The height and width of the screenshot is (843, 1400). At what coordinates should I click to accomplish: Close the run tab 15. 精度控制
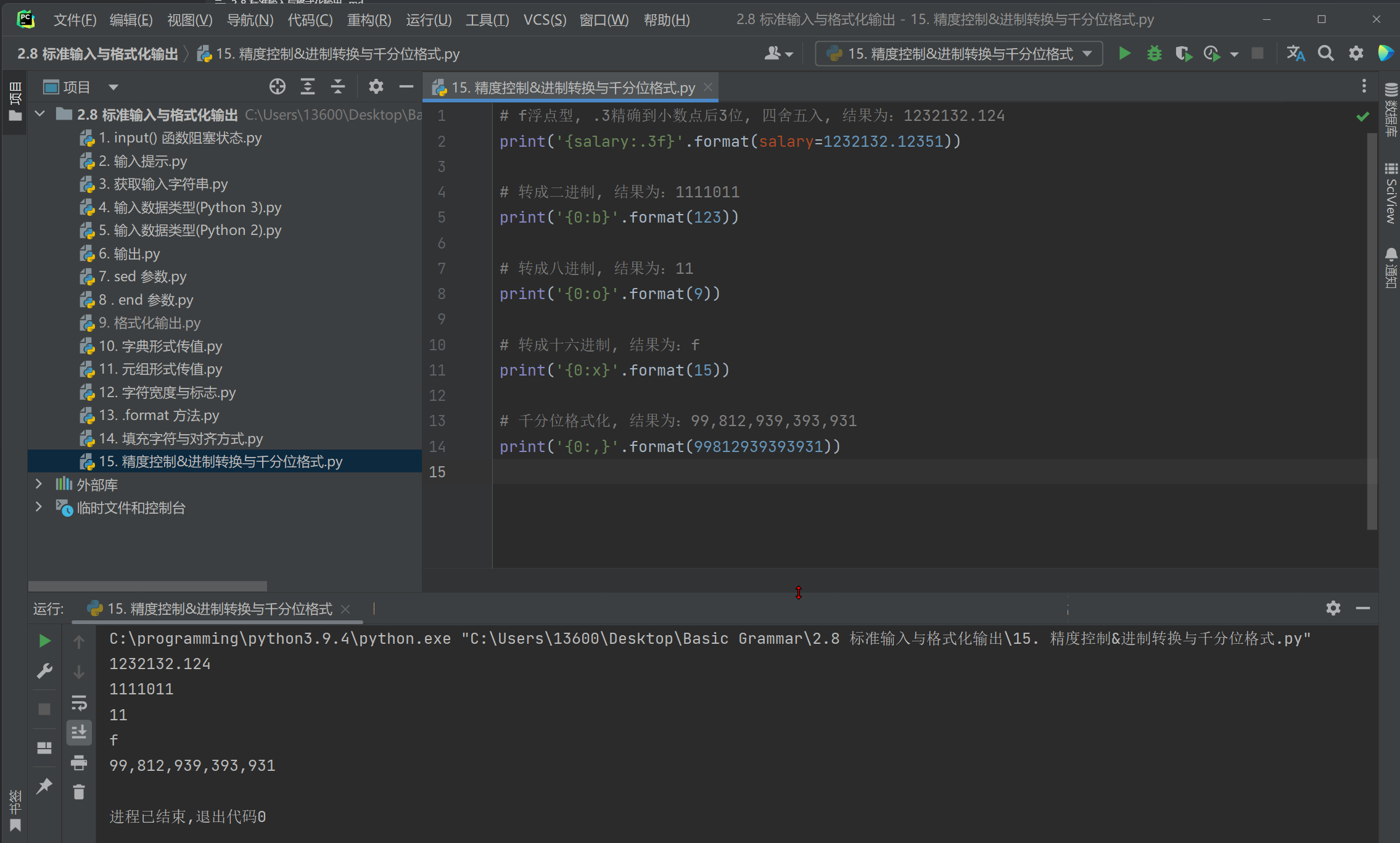(x=346, y=609)
